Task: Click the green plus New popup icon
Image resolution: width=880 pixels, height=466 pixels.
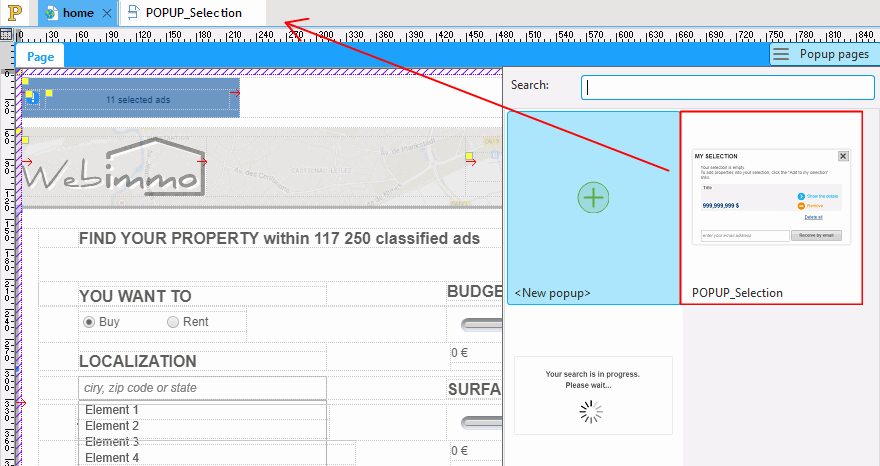Action: (594, 198)
